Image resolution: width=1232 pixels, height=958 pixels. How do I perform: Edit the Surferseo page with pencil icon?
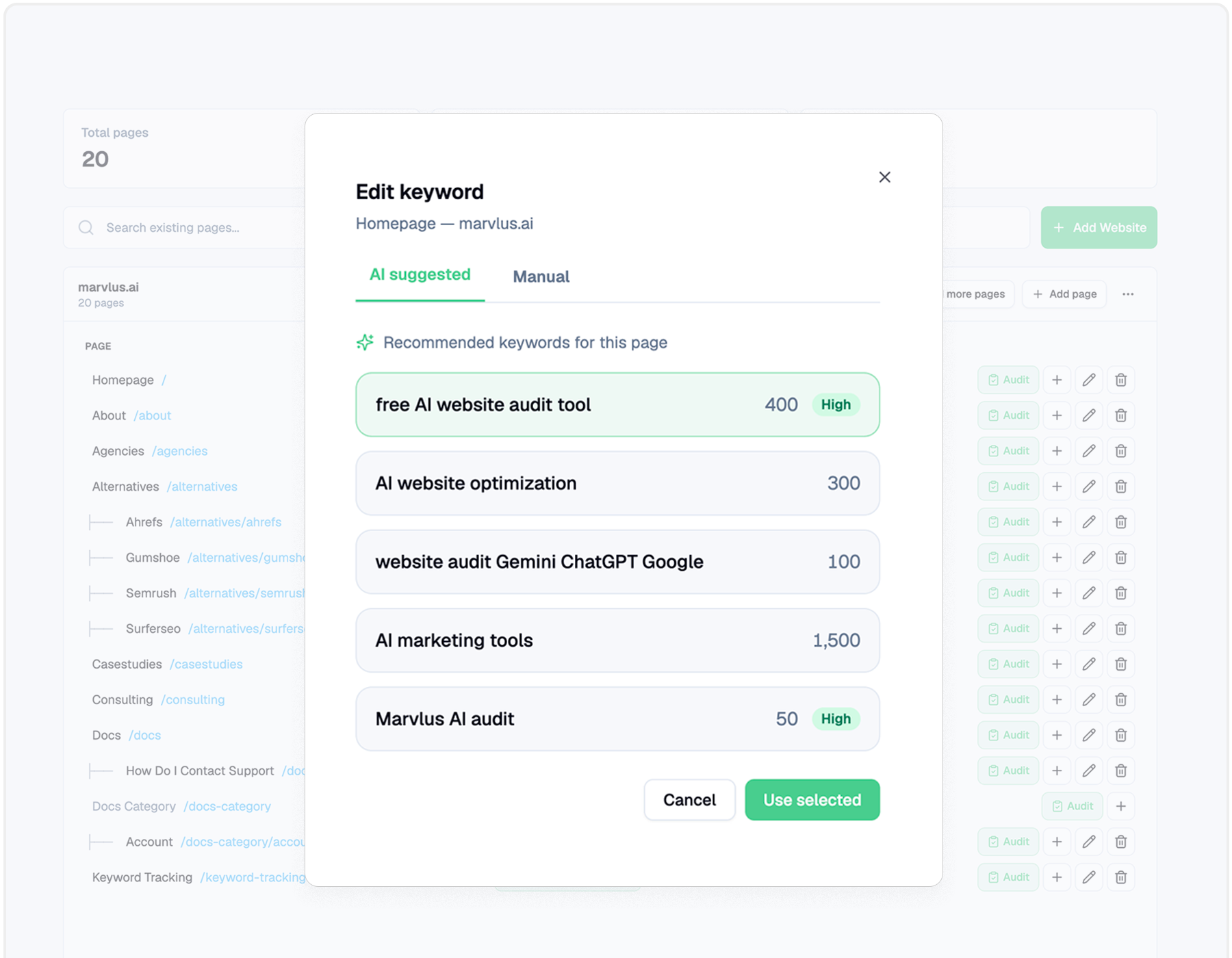(x=1089, y=629)
